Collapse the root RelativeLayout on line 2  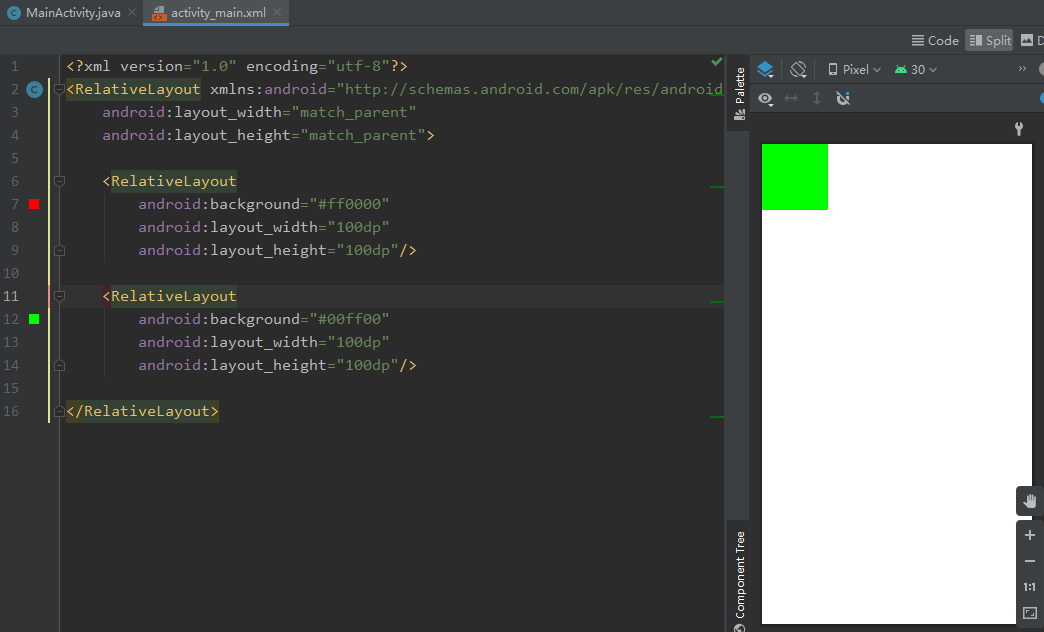pyautogui.click(x=59, y=89)
